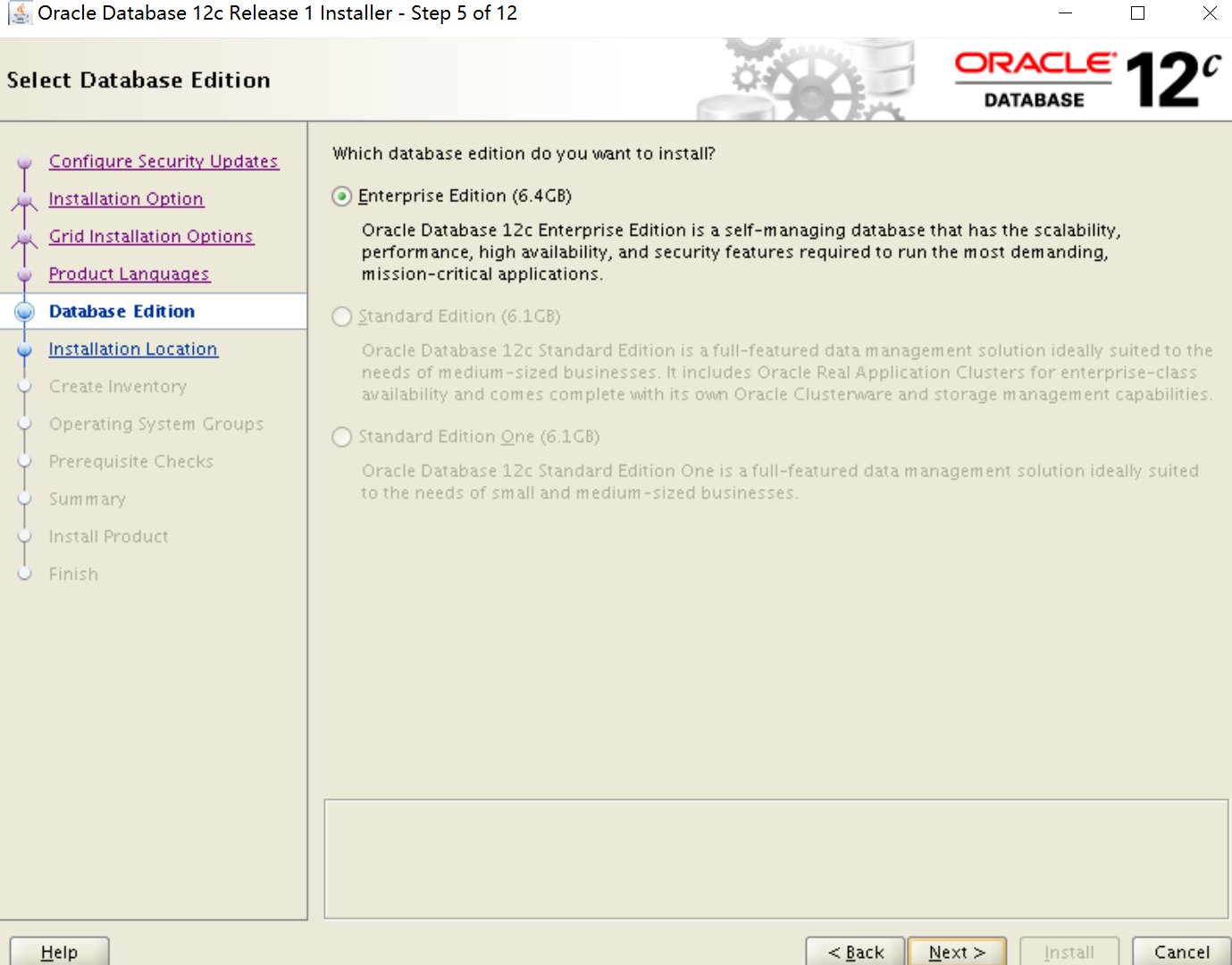
Task: Click the Database Edition step node circle
Action: (x=24, y=311)
